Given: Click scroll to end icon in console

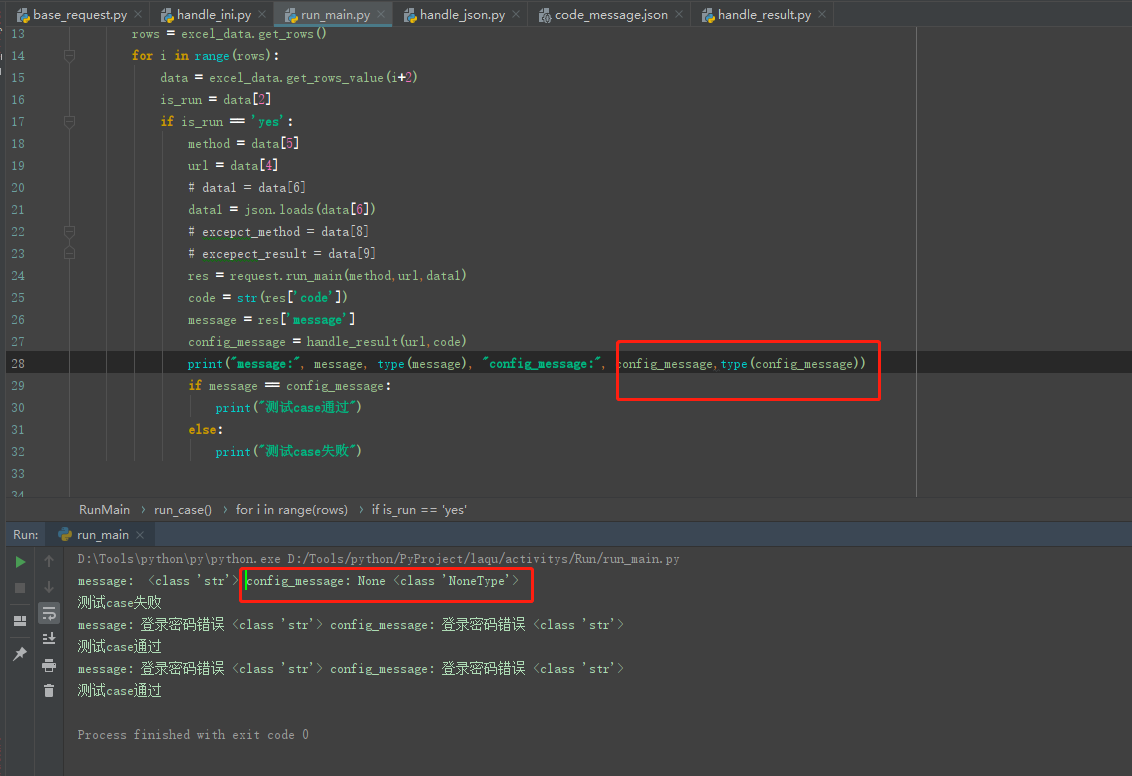Looking at the screenshot, I should click(49, 639).
